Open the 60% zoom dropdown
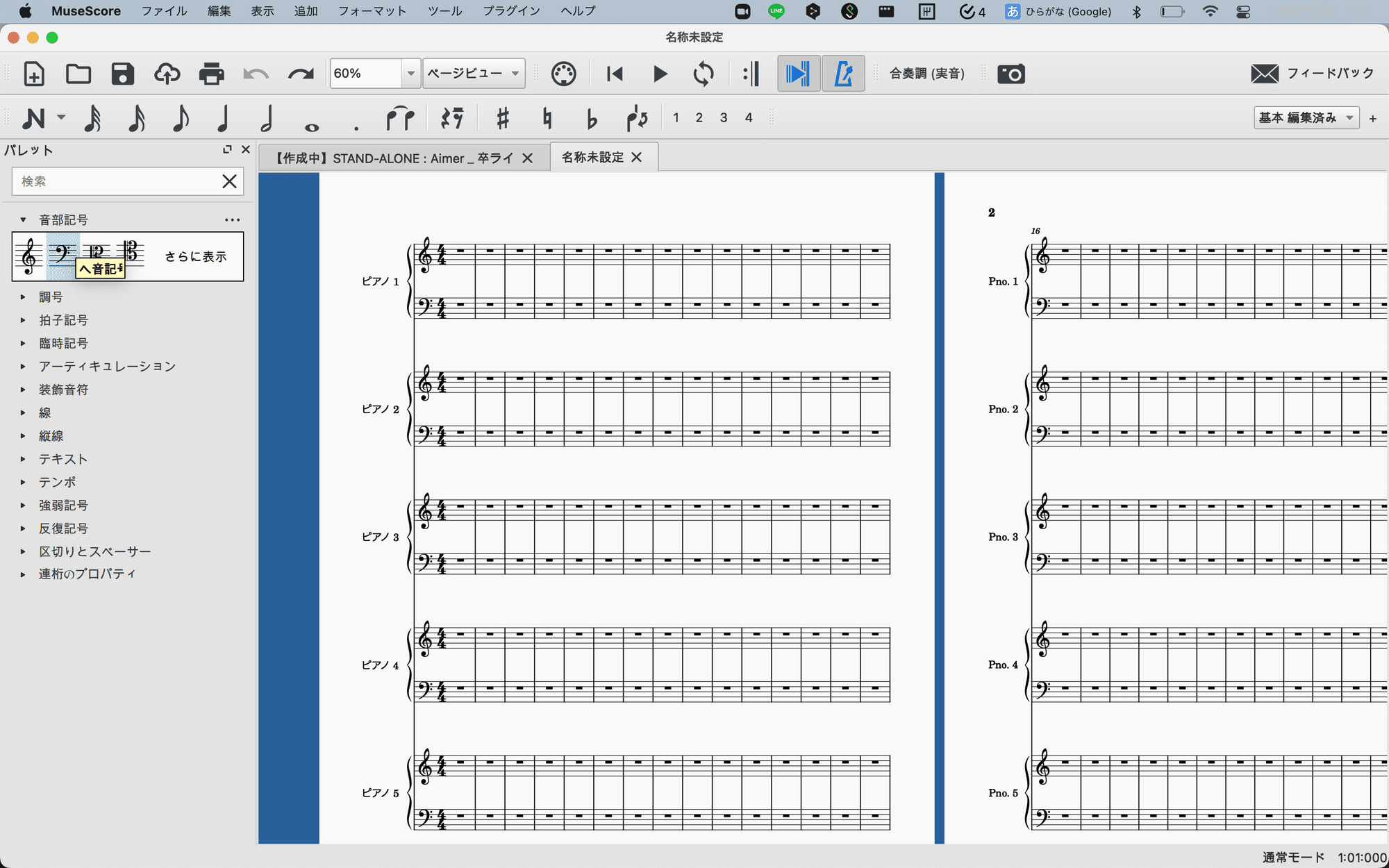1389x868 pixels. tap(410, 74)
